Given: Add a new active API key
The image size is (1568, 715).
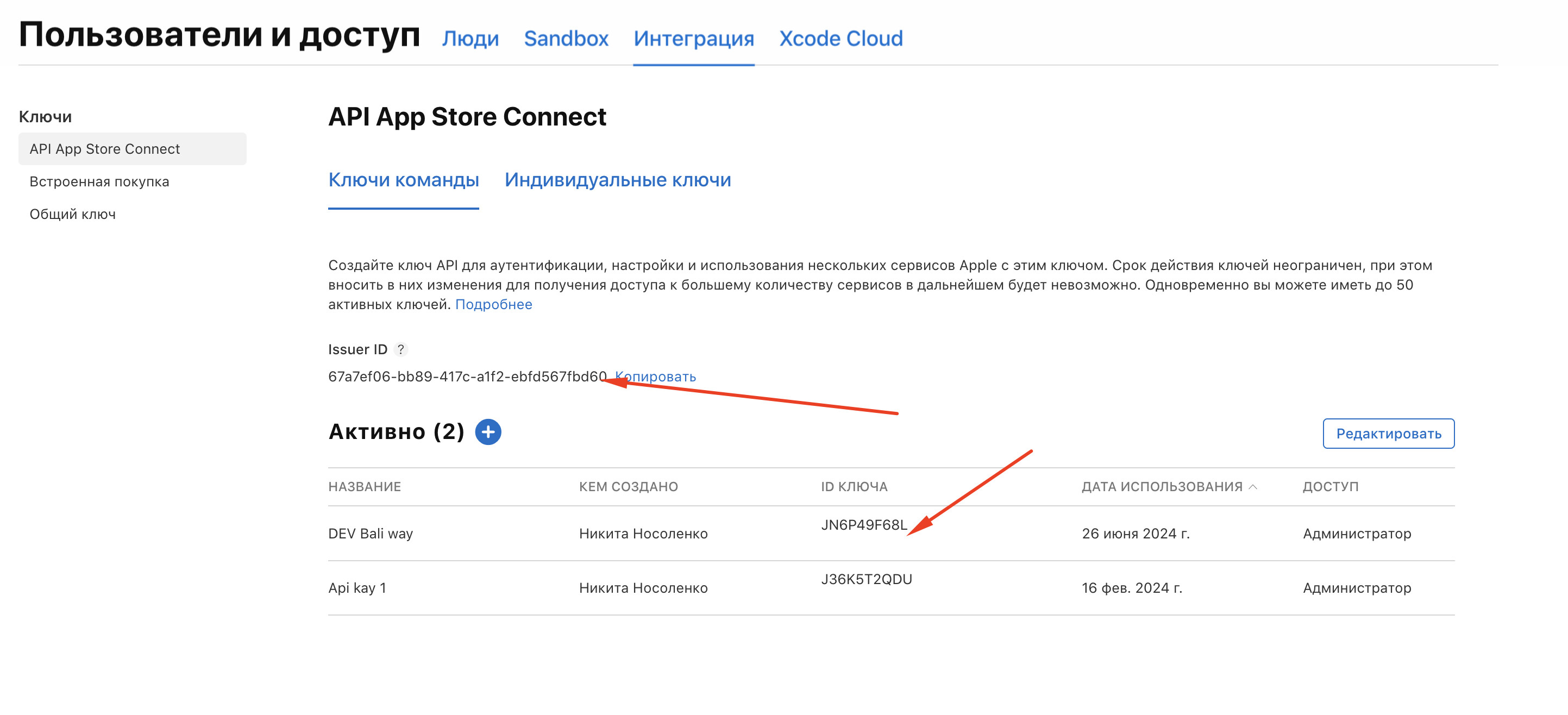Looking at the screenshot, I should tap(487, 432).
